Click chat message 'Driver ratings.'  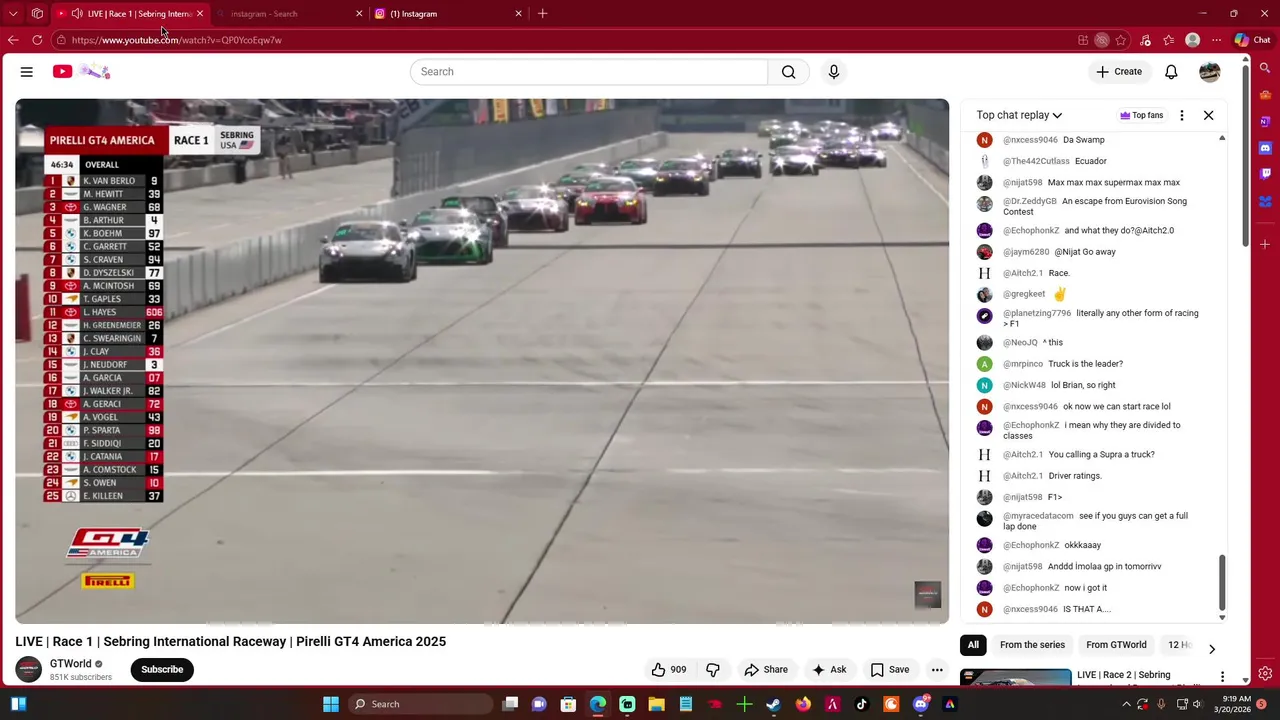[x=1075, y=476]
